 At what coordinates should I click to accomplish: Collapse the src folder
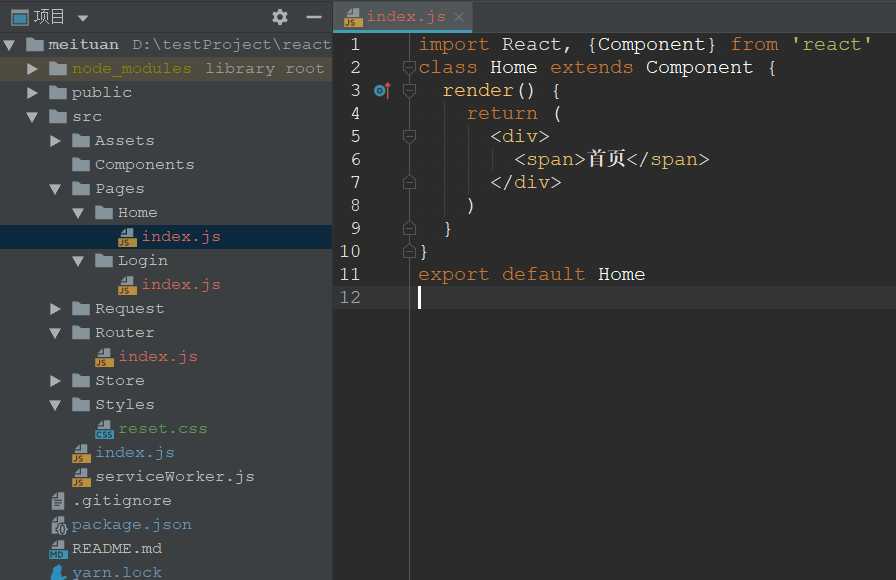[33, 117]
